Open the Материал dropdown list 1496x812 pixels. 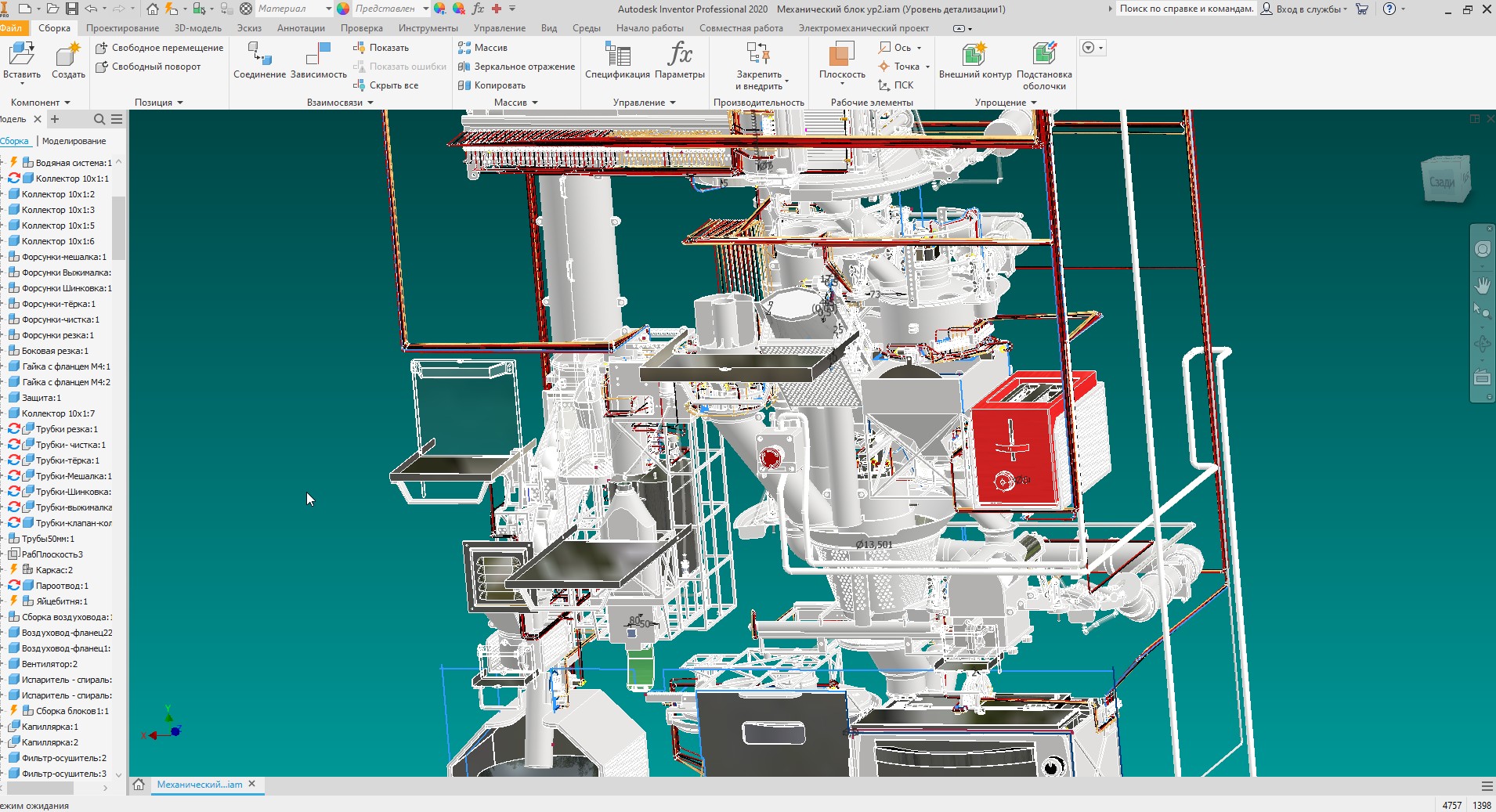[x=327, y=9]
